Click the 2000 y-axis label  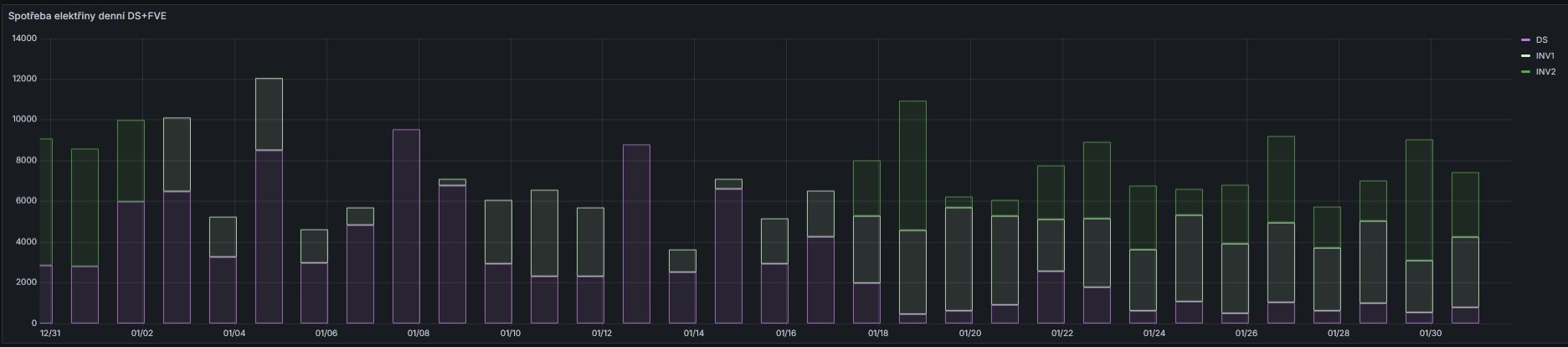pos(28,282)
